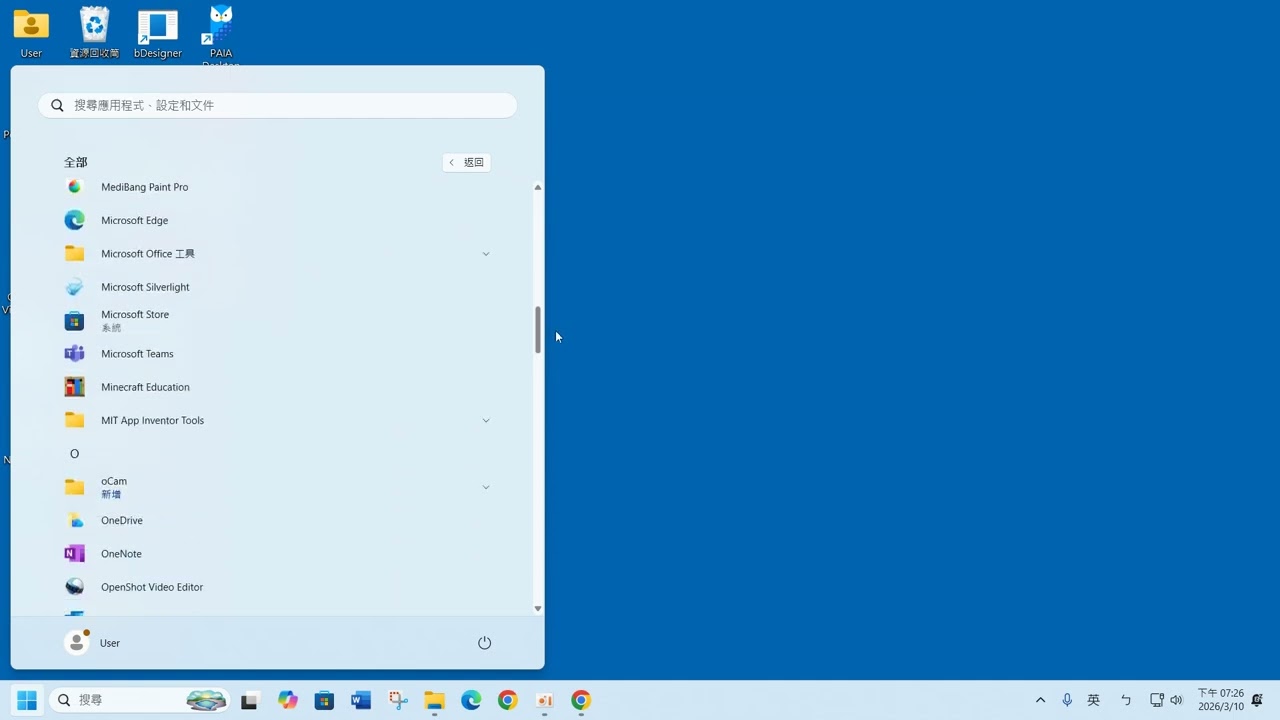This screenshot has height=720, width=1280.
Task: Select the bDesigner desktop shortcut
Action: pyautogui.click(x=158, y=33)
